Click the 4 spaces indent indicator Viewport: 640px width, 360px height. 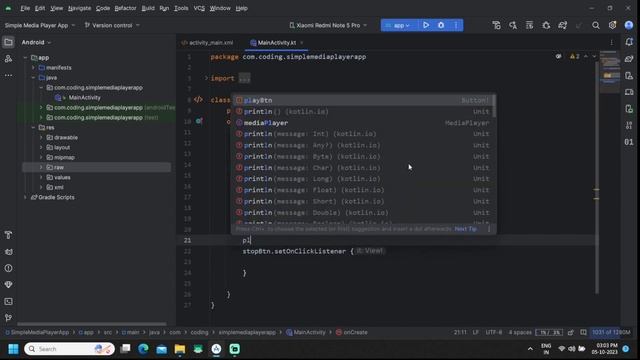520,332
